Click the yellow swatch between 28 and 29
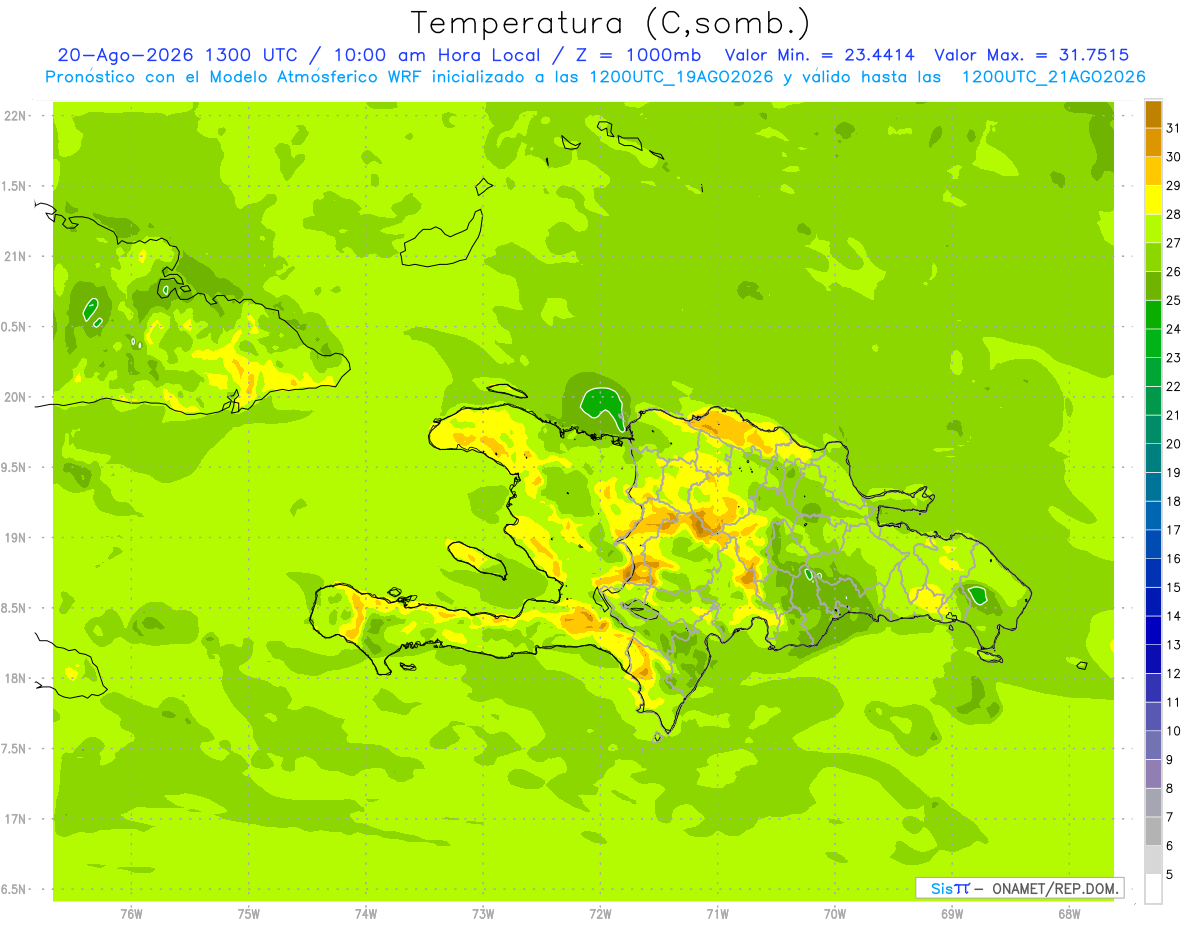1200x927 pixels. [1153, 201]
